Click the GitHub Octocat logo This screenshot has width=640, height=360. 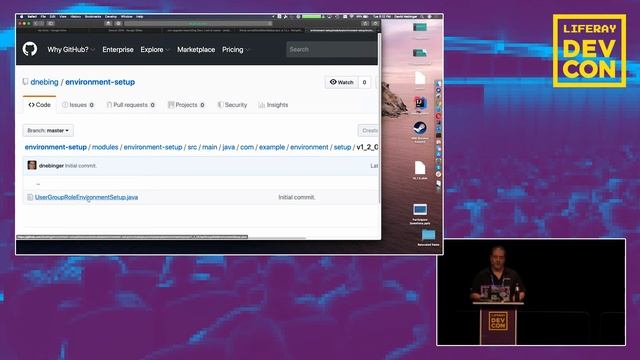30,49
